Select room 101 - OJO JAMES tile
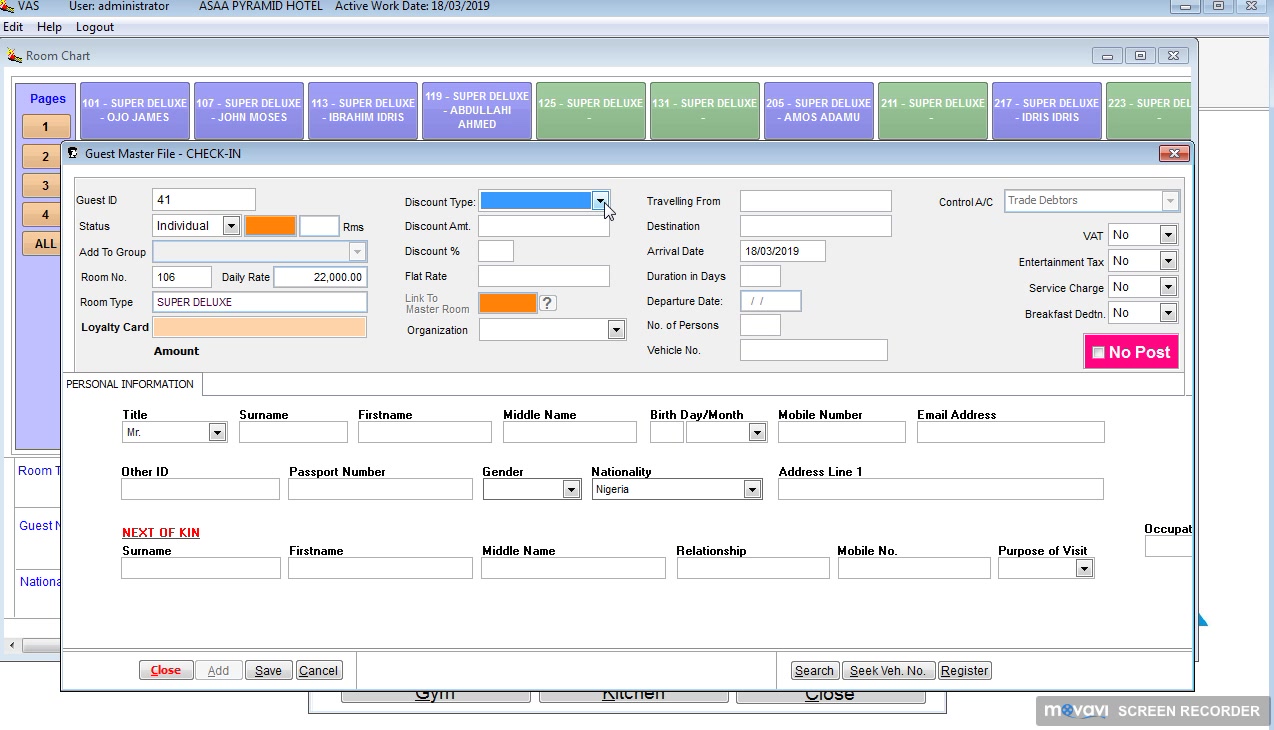 click(134, 110)
